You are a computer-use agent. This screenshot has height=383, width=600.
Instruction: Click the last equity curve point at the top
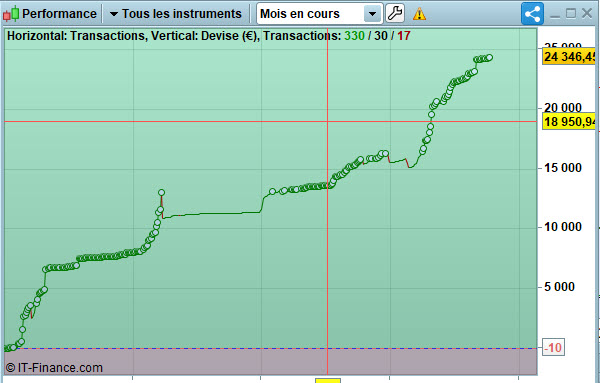click(x=489, y=58)
